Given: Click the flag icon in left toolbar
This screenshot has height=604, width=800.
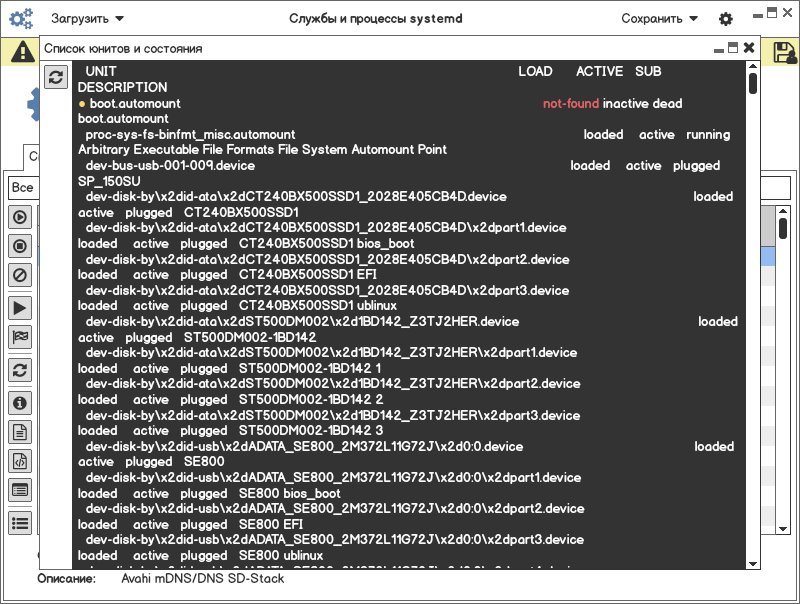Looking at the screenshot, I should point(19,337).
